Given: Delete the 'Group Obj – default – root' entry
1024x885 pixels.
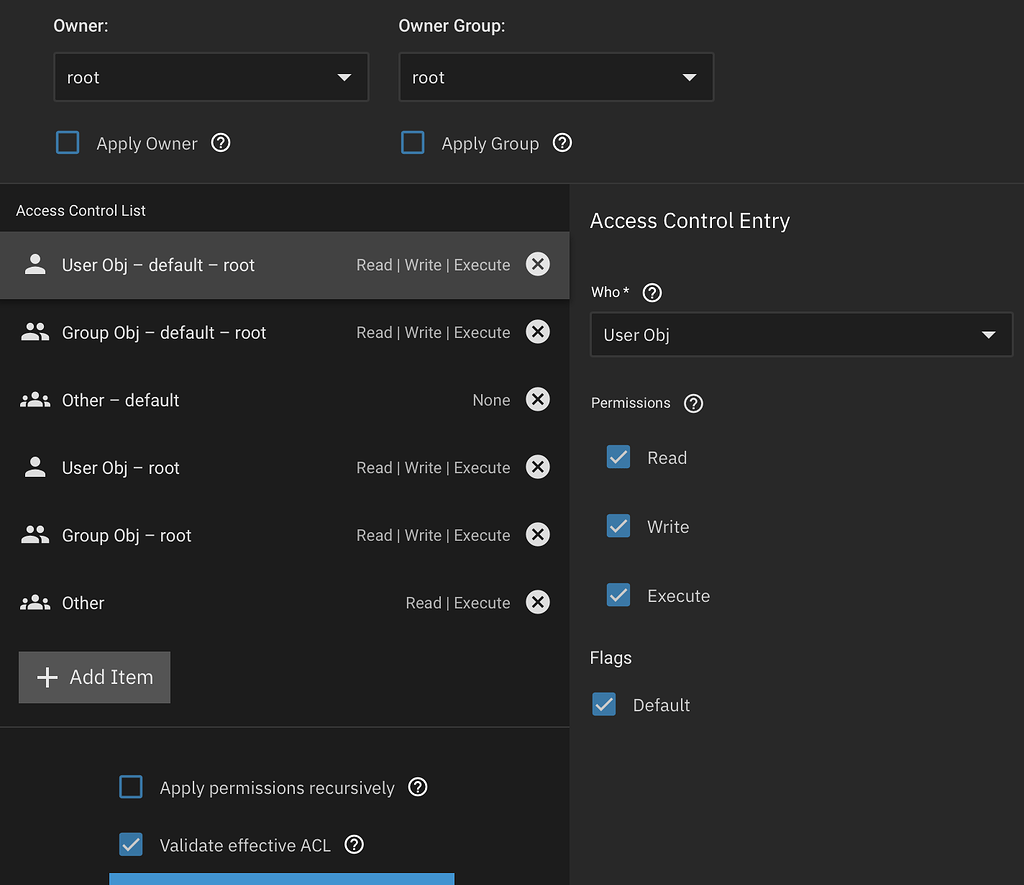Looking at the screenshot, I should coord(538,332).
